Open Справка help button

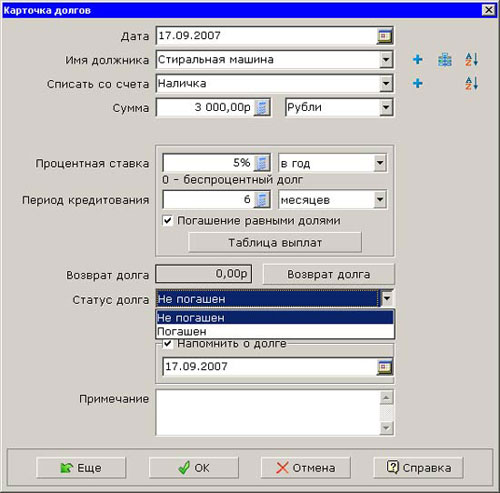pos(418,468)
